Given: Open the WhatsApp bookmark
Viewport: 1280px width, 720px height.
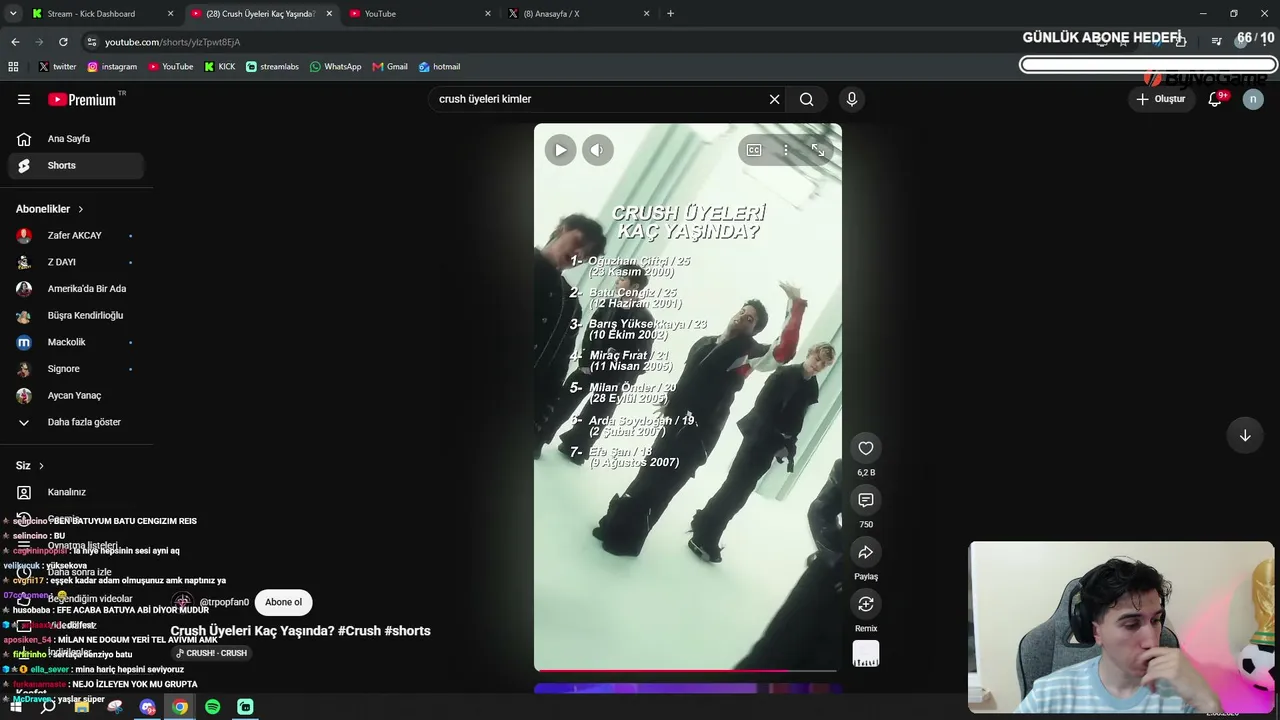Looking at the screenshot, I should click(335, 67).
